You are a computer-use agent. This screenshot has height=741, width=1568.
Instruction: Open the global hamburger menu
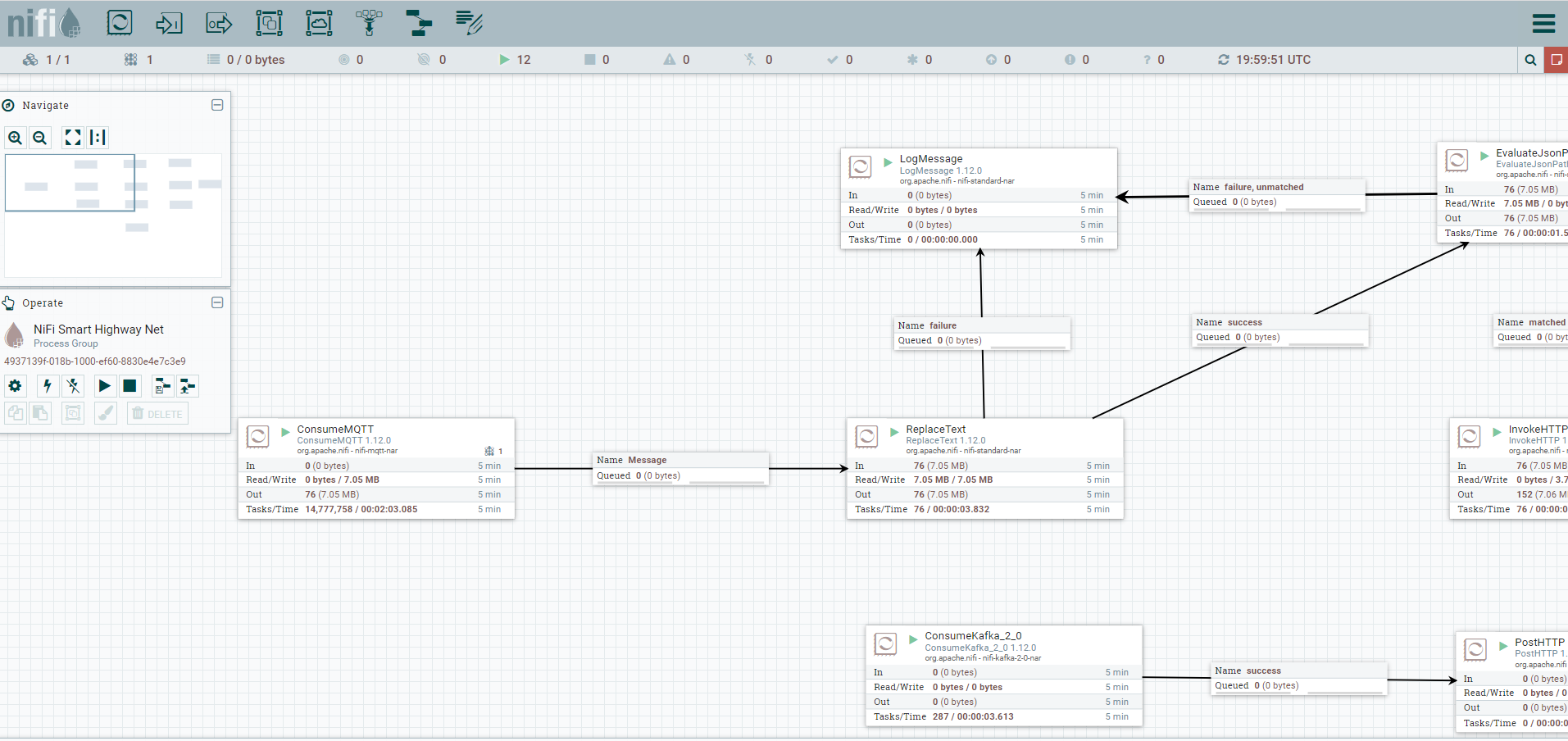(1543, 23)
